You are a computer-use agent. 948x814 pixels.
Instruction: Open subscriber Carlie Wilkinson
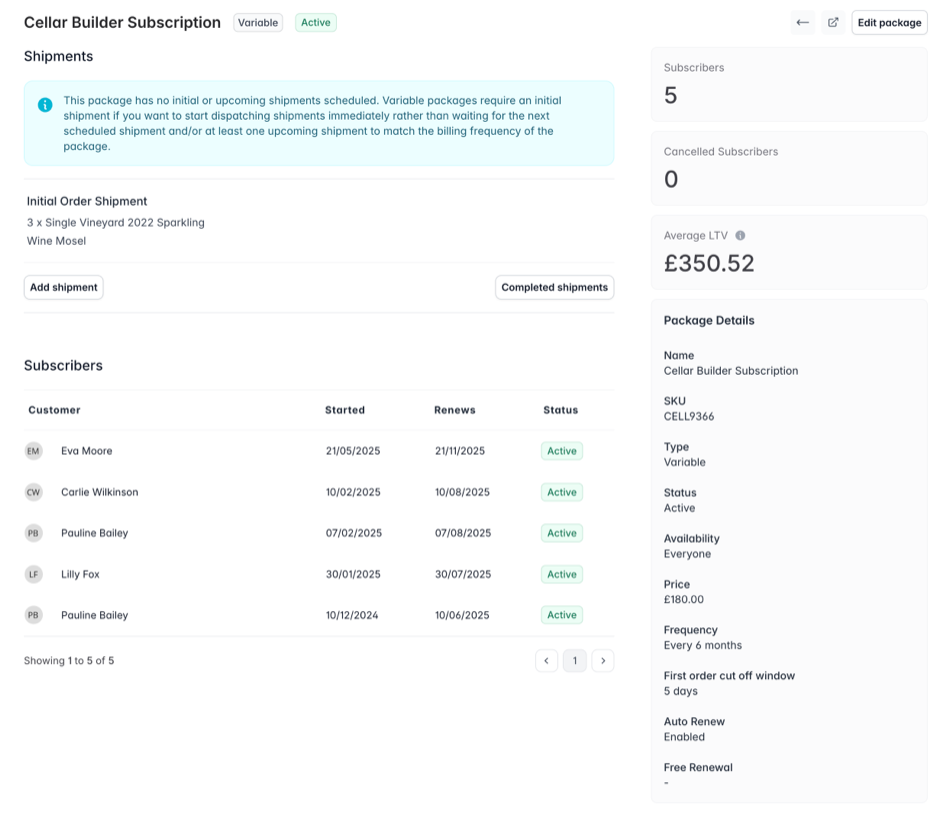point(100,492)
